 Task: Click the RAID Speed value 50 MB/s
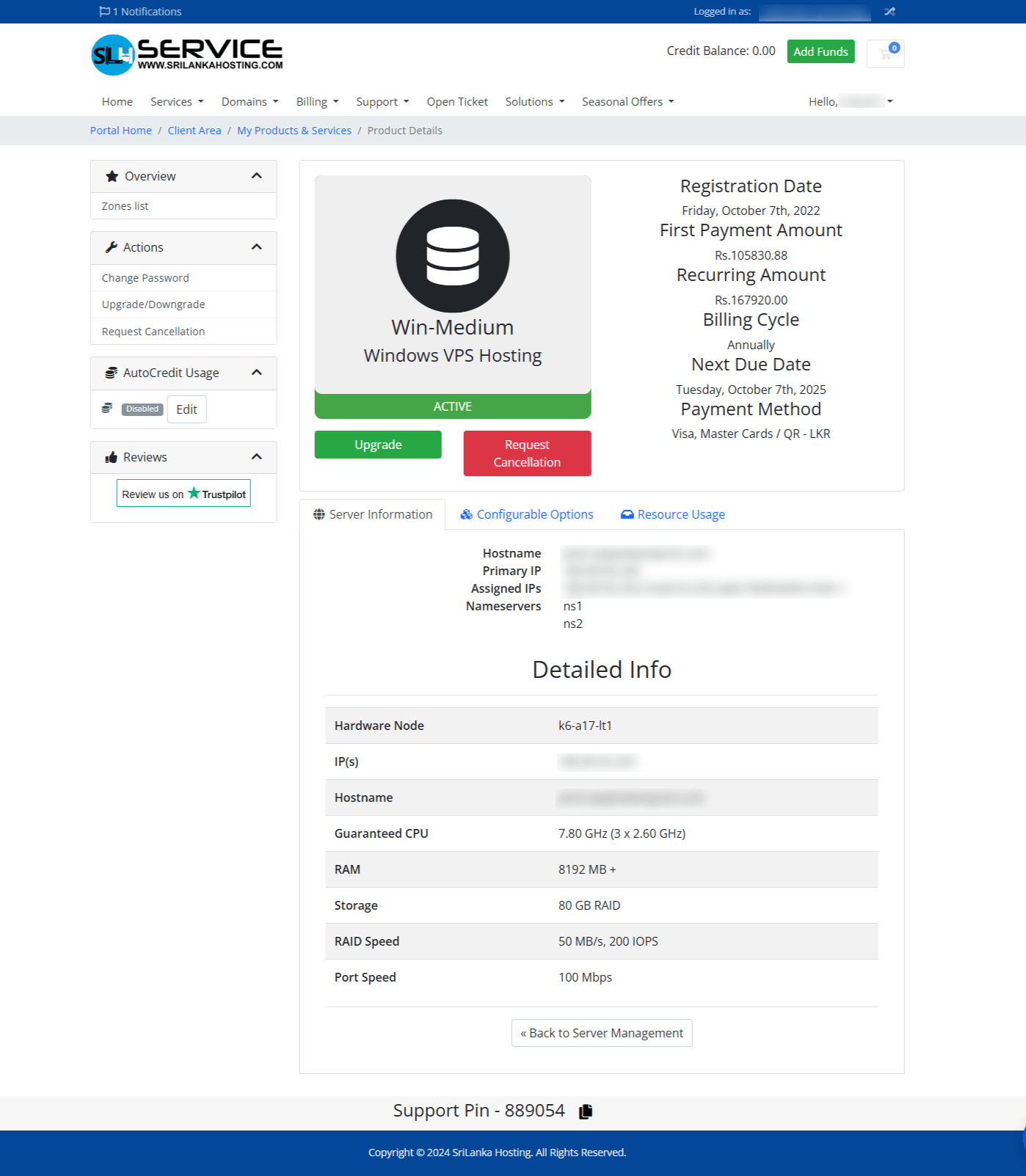[x=608, y=941]
